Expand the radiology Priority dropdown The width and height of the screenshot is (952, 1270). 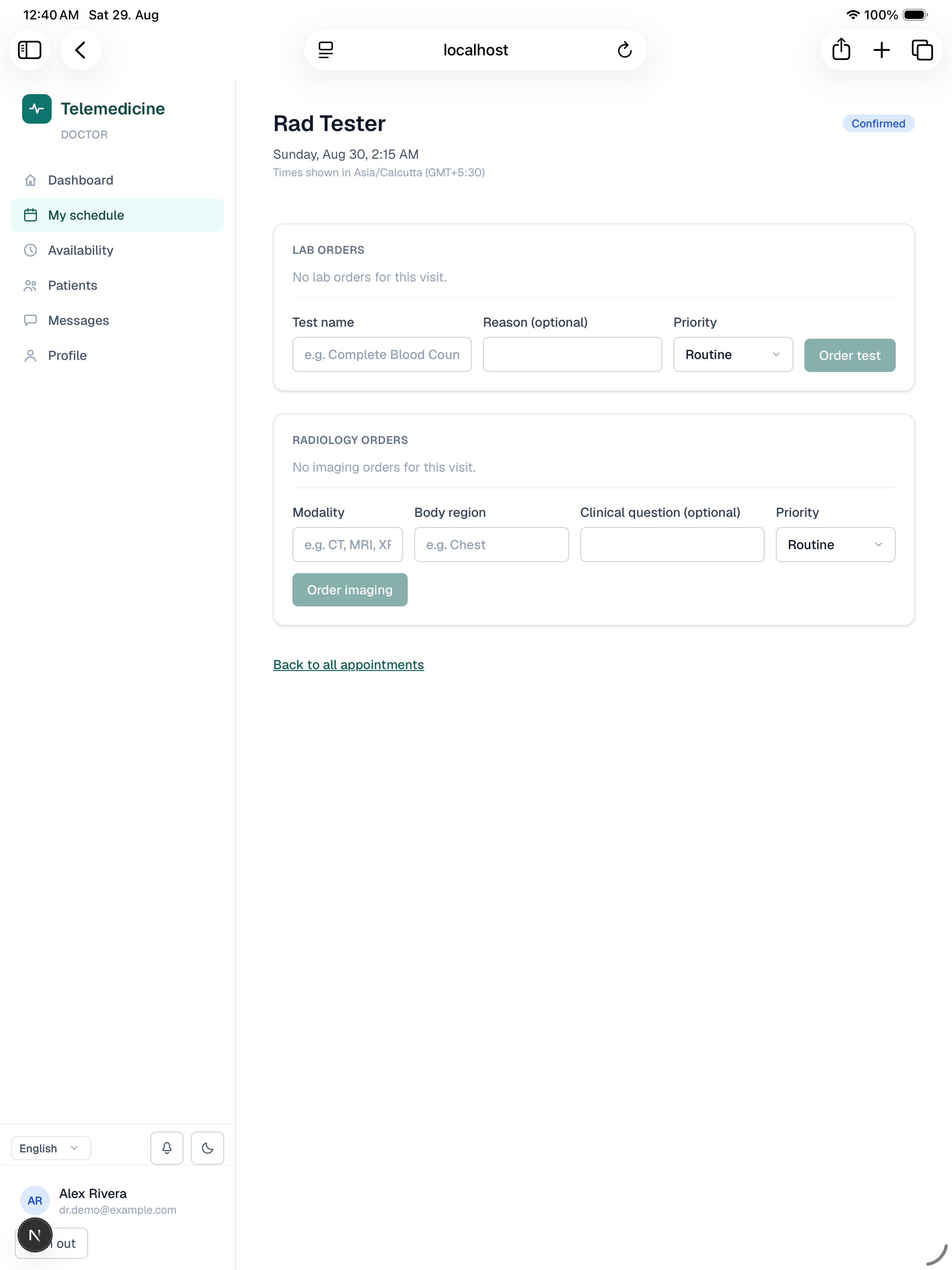click(x=835, y=544)
